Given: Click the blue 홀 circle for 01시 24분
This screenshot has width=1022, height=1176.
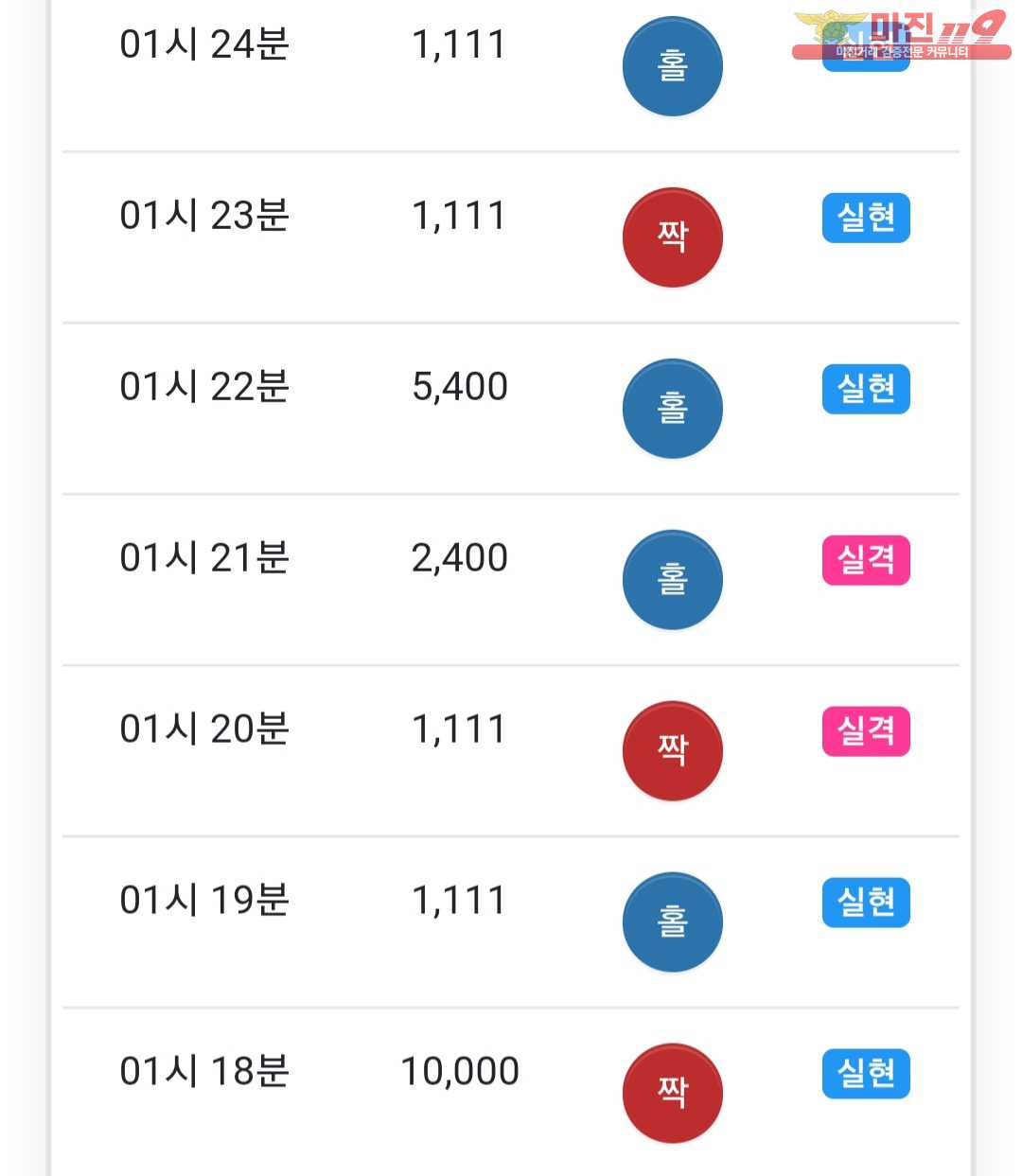Looking at the screenshot, I should click(x=672, y=66).
